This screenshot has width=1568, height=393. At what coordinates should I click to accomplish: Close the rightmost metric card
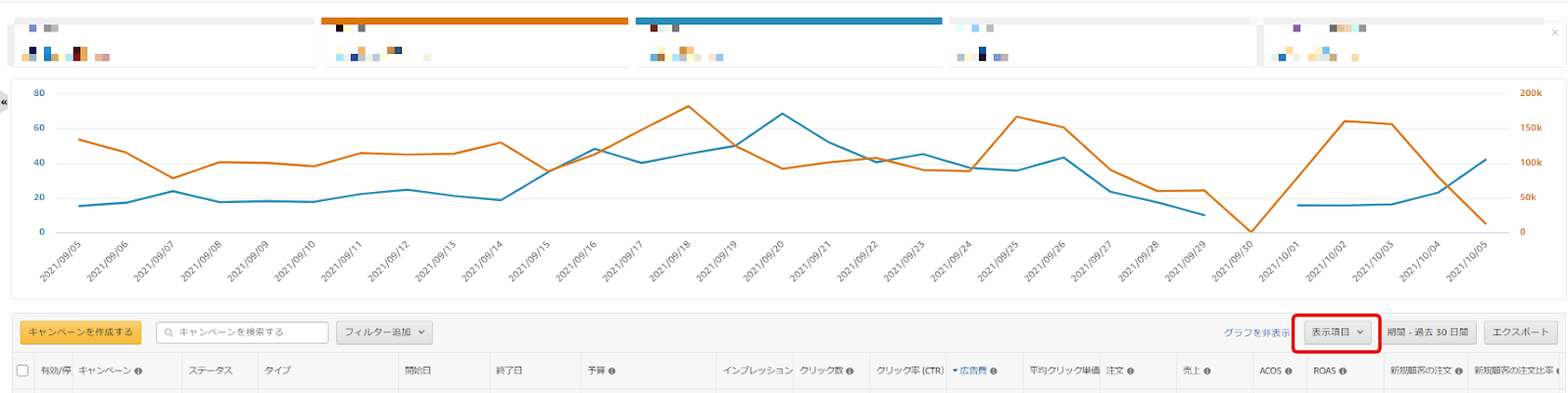(1554, 33)
